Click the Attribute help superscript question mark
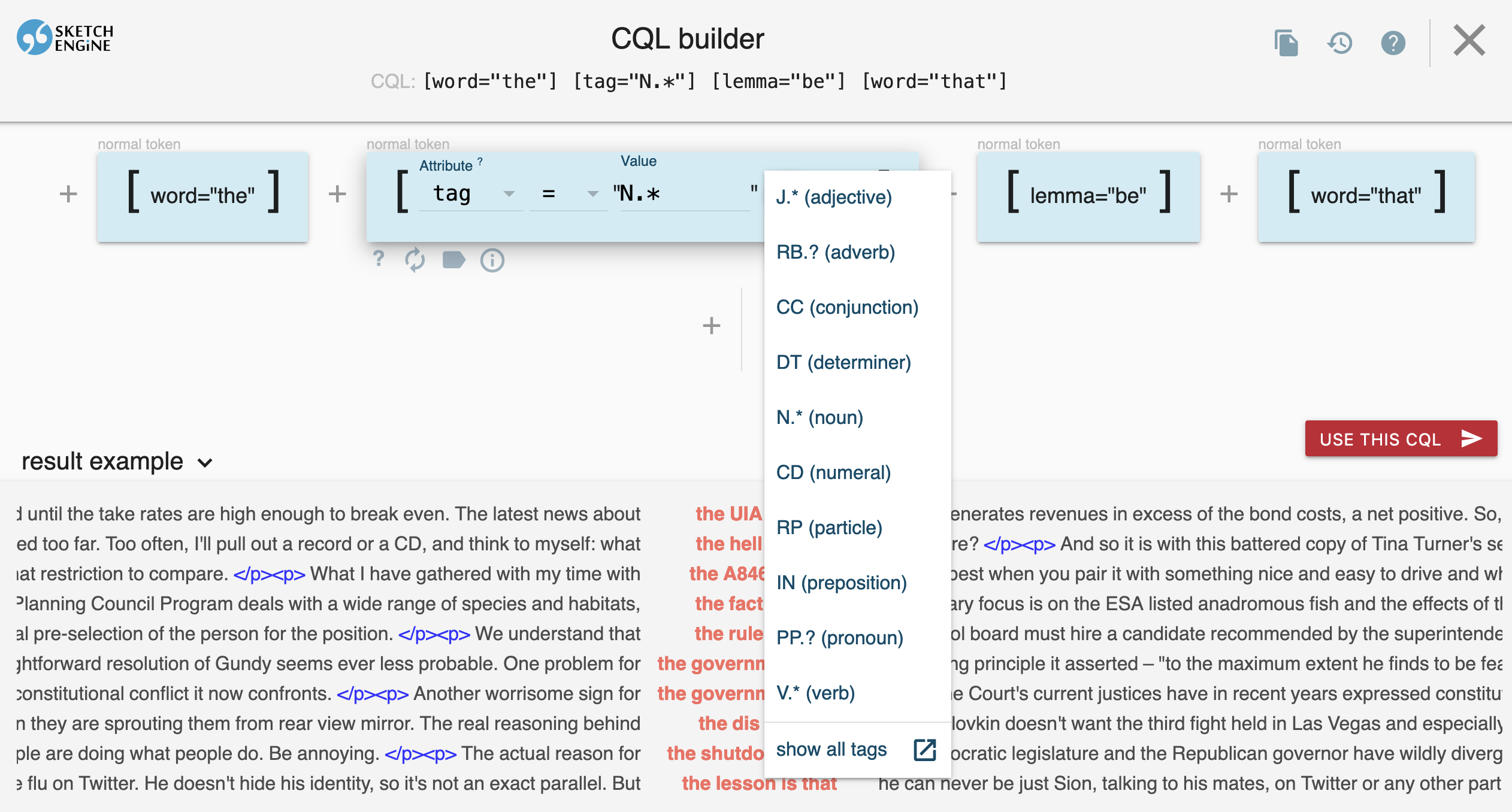 [480, 162]
